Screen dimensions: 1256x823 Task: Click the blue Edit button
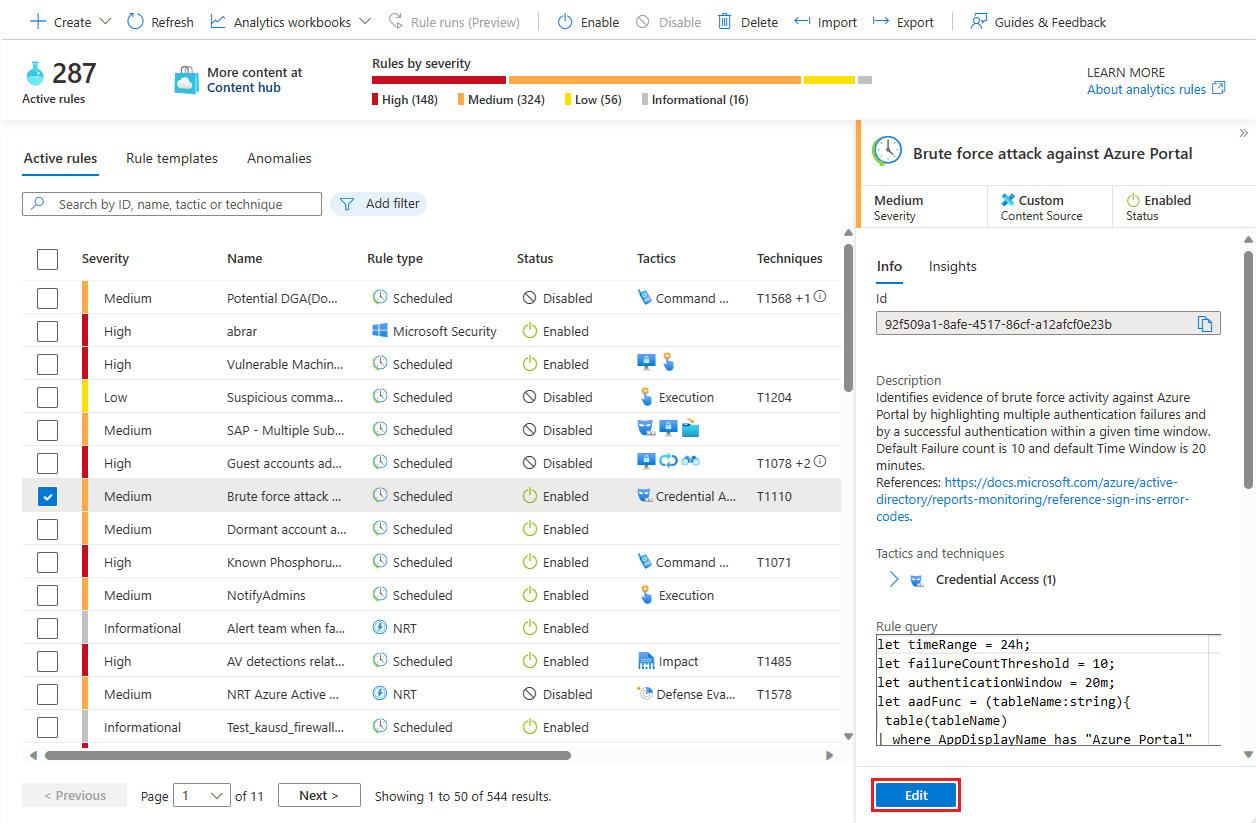tap(916, 796)
